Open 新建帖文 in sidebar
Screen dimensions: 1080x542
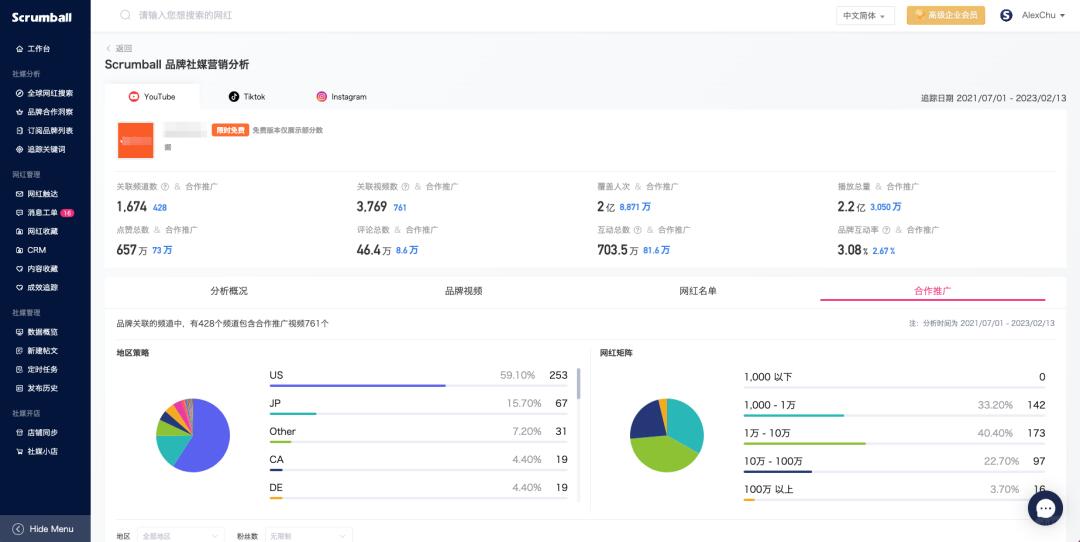click(x=36, y=351)
